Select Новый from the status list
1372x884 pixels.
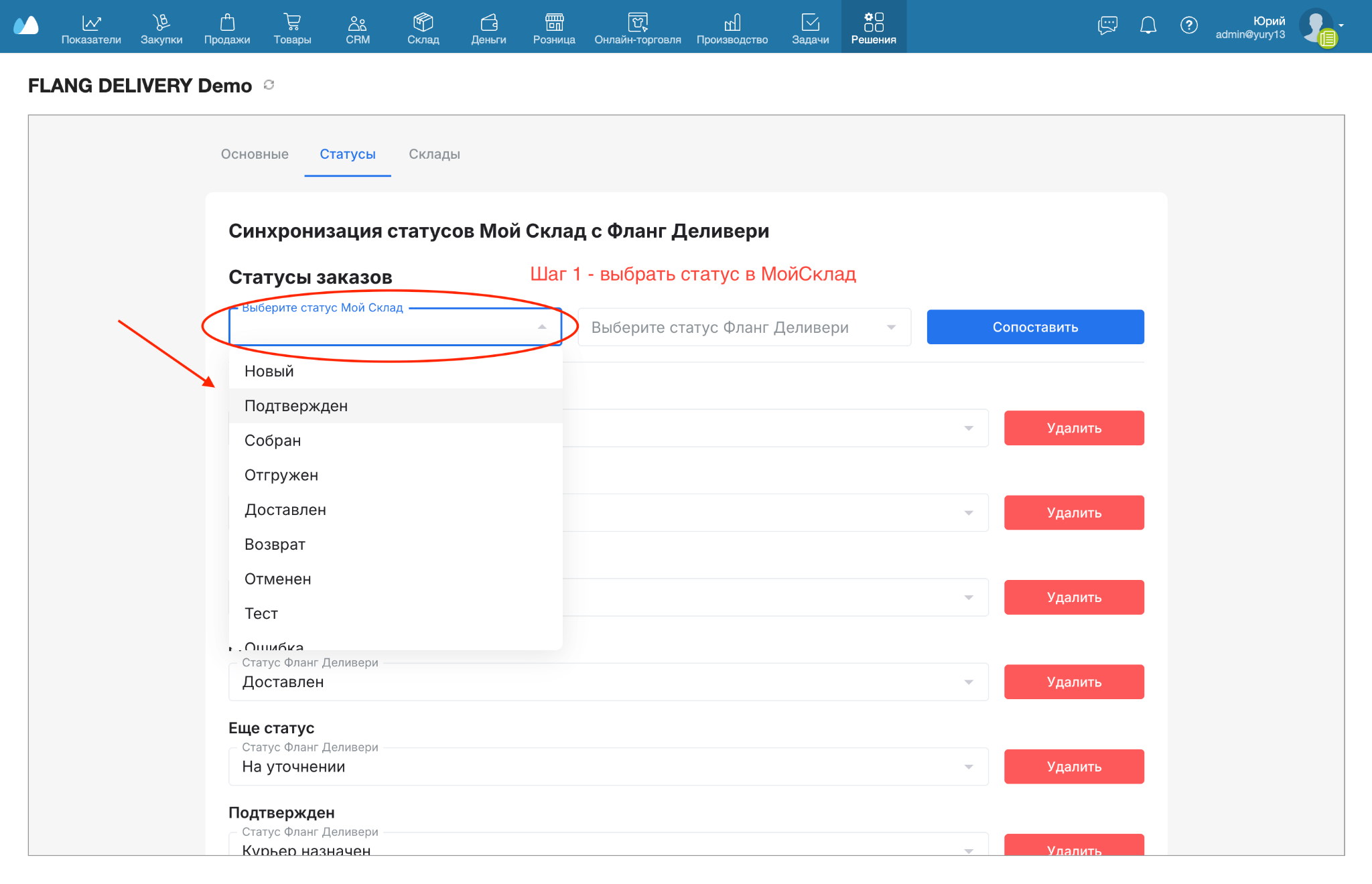pyautogui.click(x=395, y=371)
